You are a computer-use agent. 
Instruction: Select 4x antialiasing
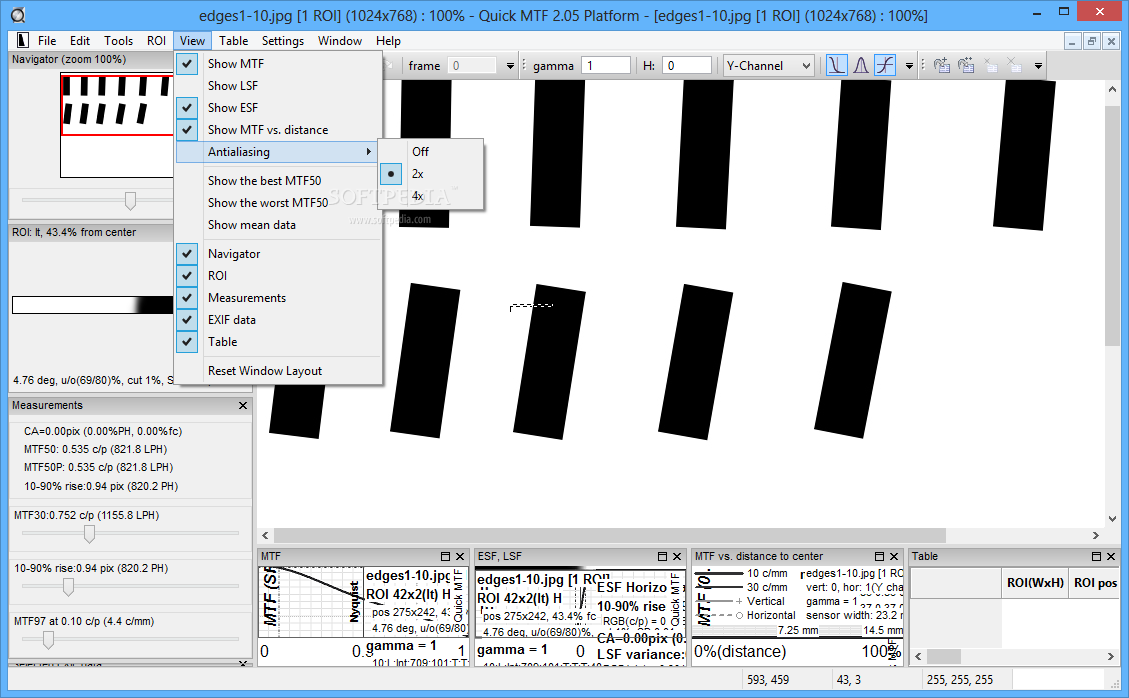[x=431, y=196]
